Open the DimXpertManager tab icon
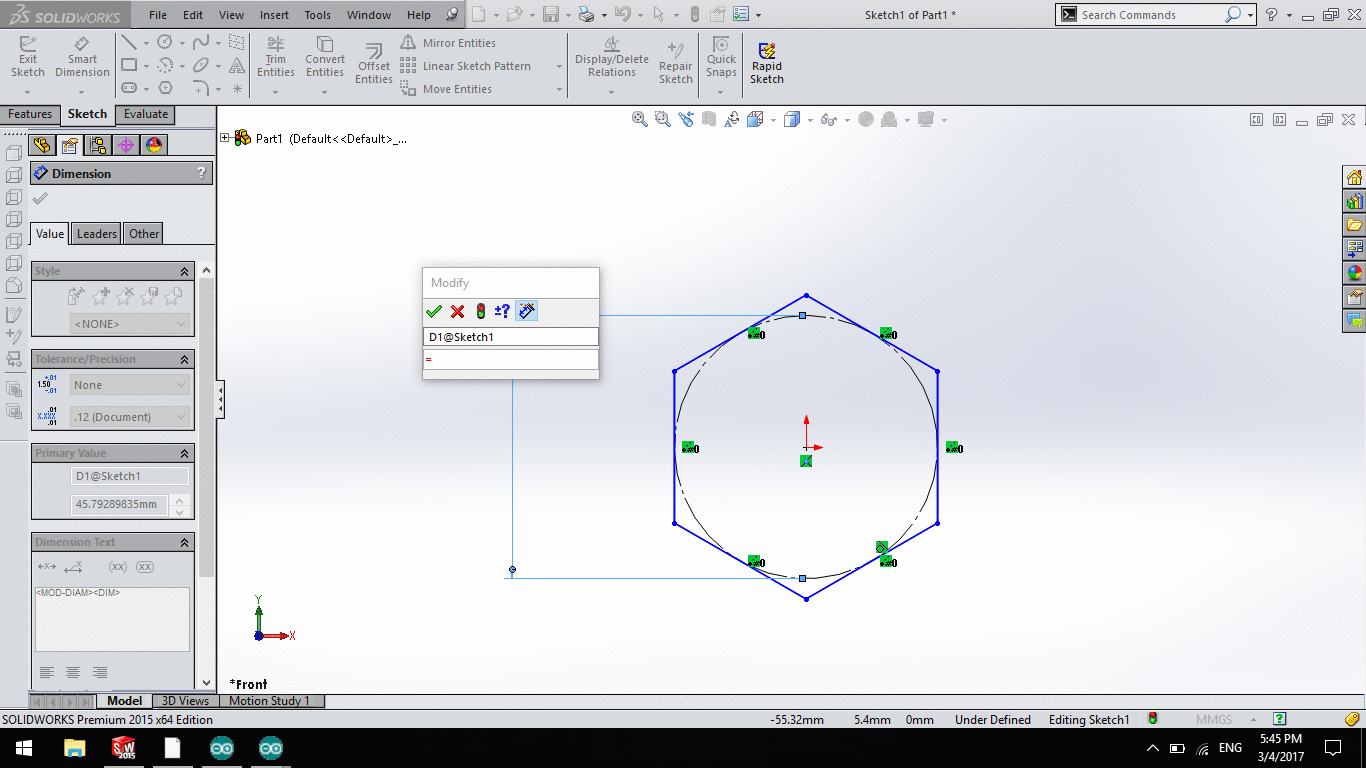 pyautogui.click(x=126, y=145)
